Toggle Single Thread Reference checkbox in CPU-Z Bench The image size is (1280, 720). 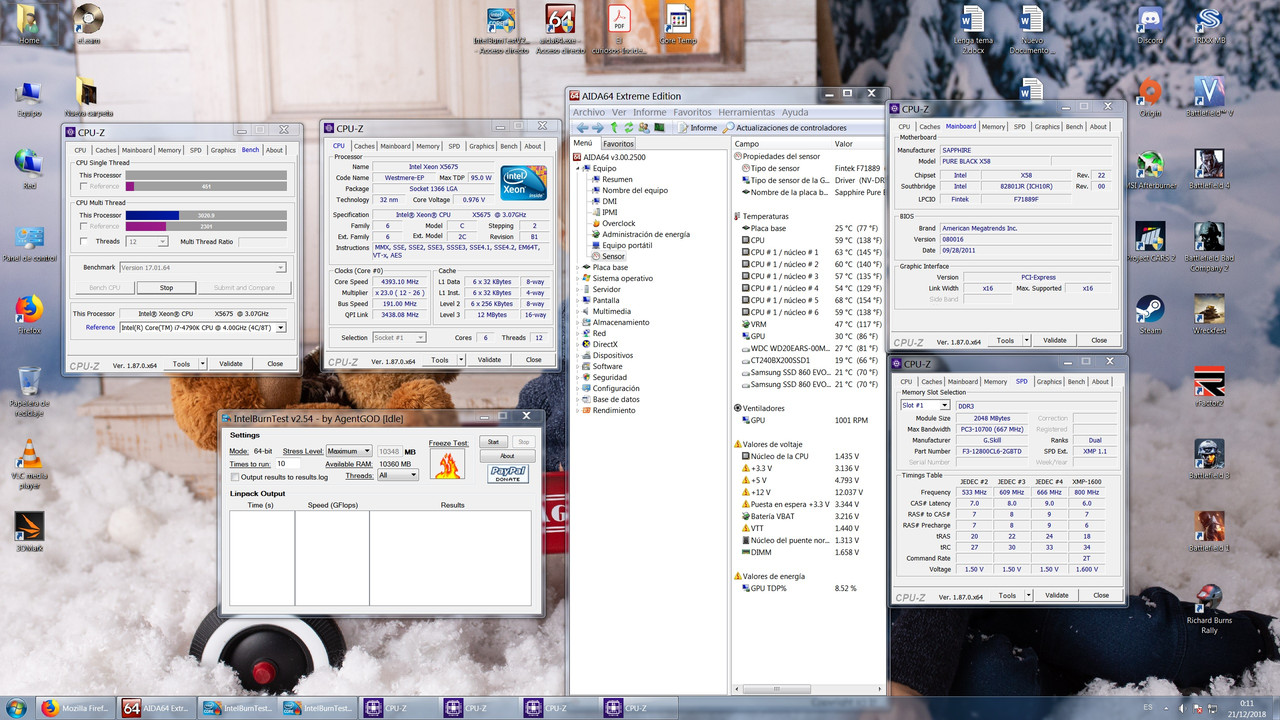coord(84,186)
